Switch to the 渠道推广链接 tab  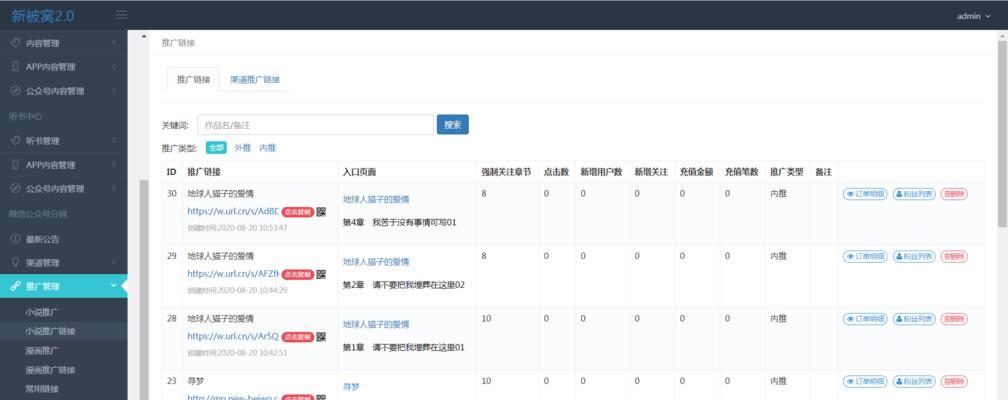tap(255, 80)
